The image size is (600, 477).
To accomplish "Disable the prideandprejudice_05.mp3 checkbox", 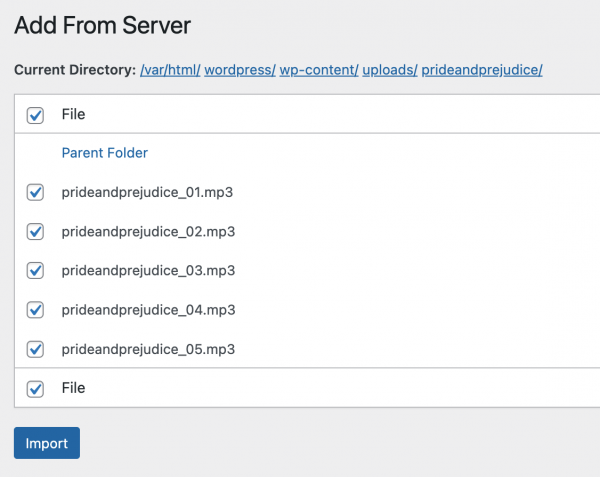I will (36, 349).
